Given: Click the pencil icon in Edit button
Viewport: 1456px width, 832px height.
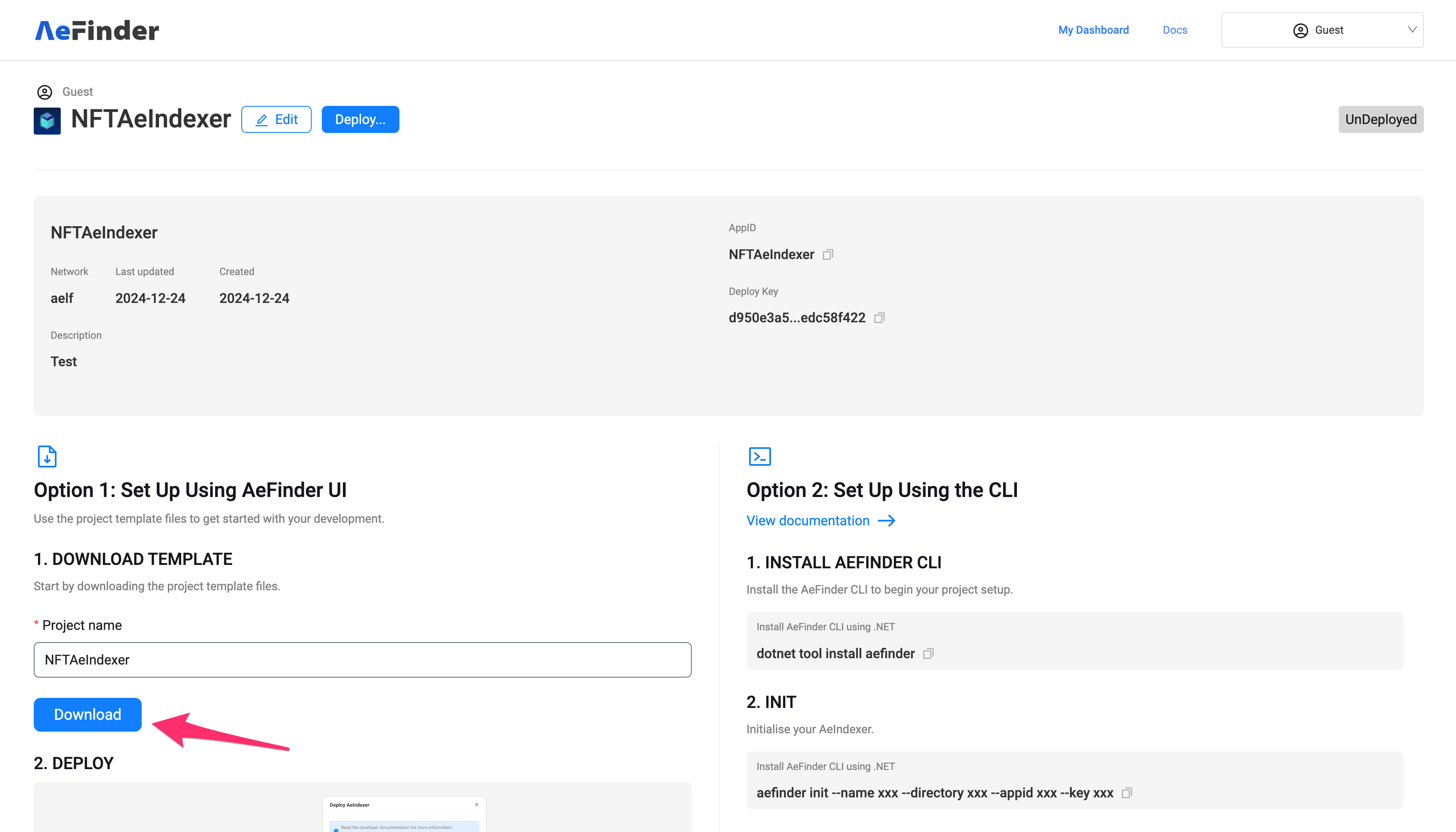Looking at the screenshot, I should (262, 120).
